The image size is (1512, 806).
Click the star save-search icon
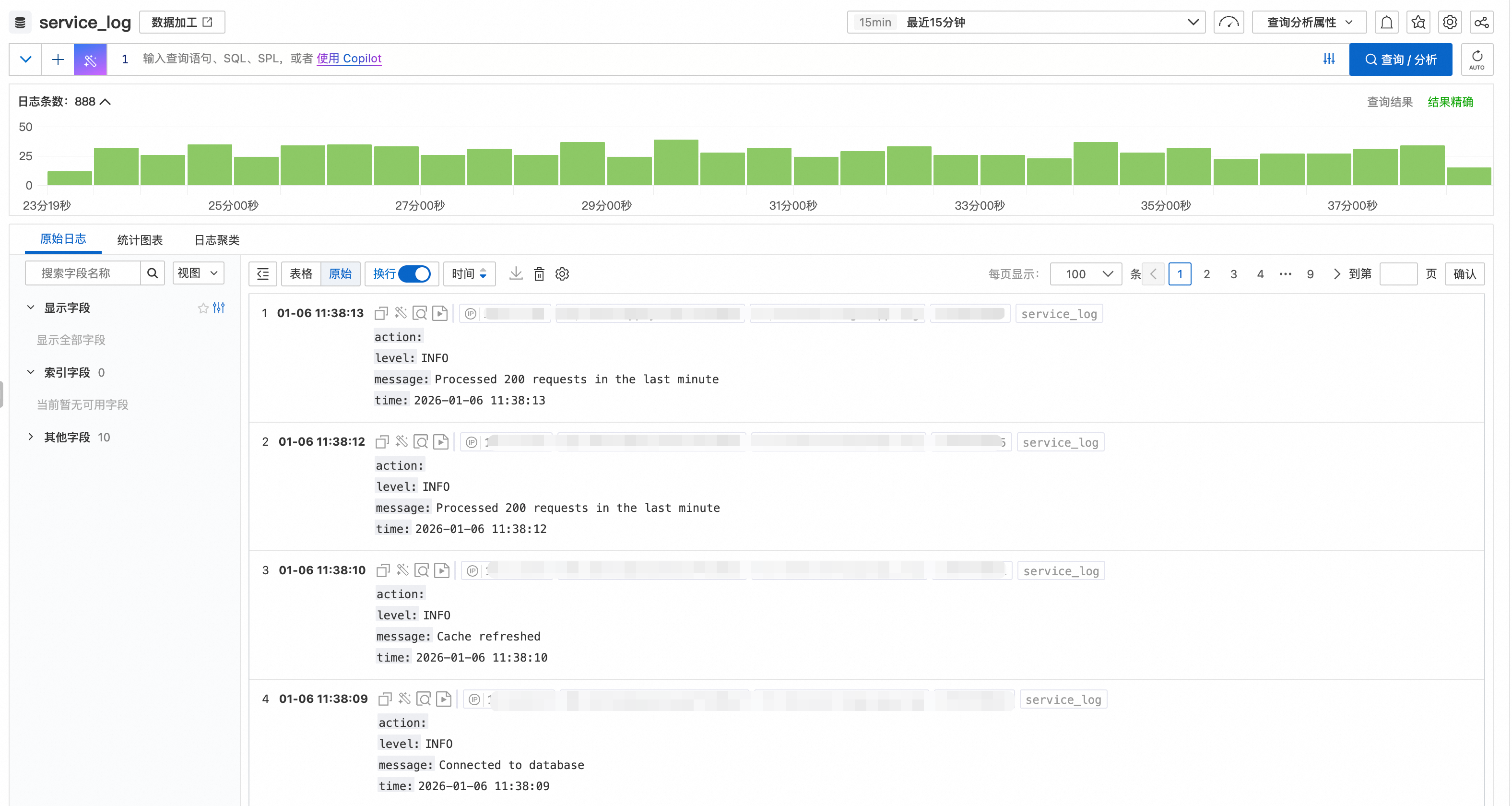1418,22
